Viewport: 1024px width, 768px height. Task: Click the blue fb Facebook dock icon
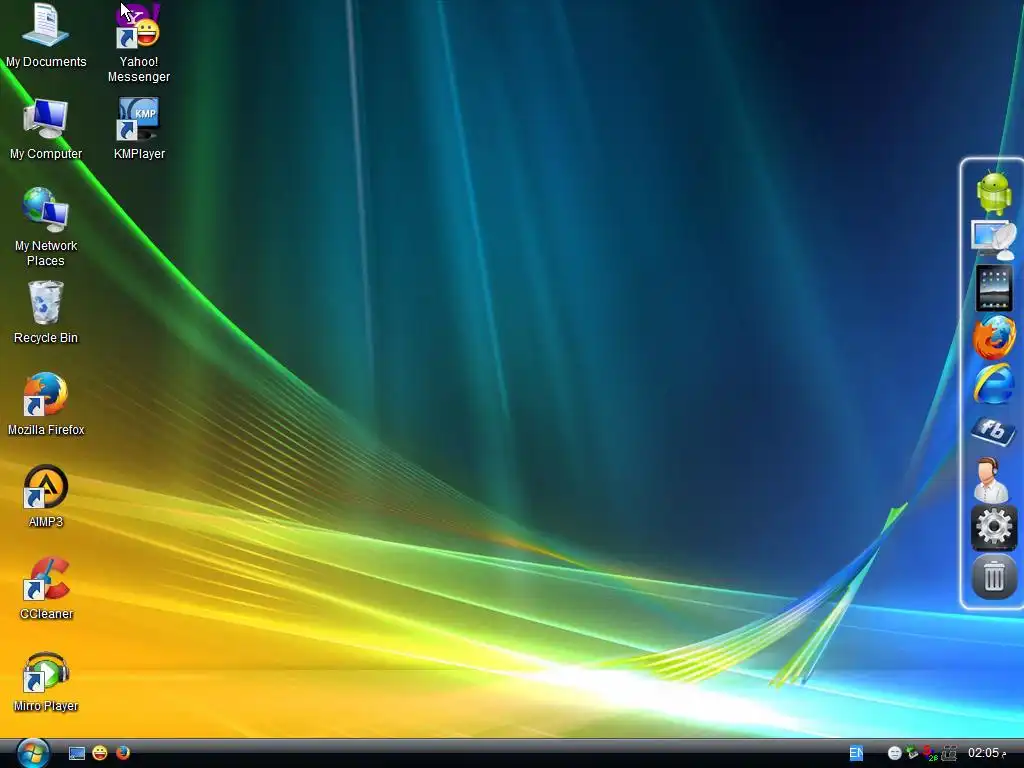click(x=993, y=431)
